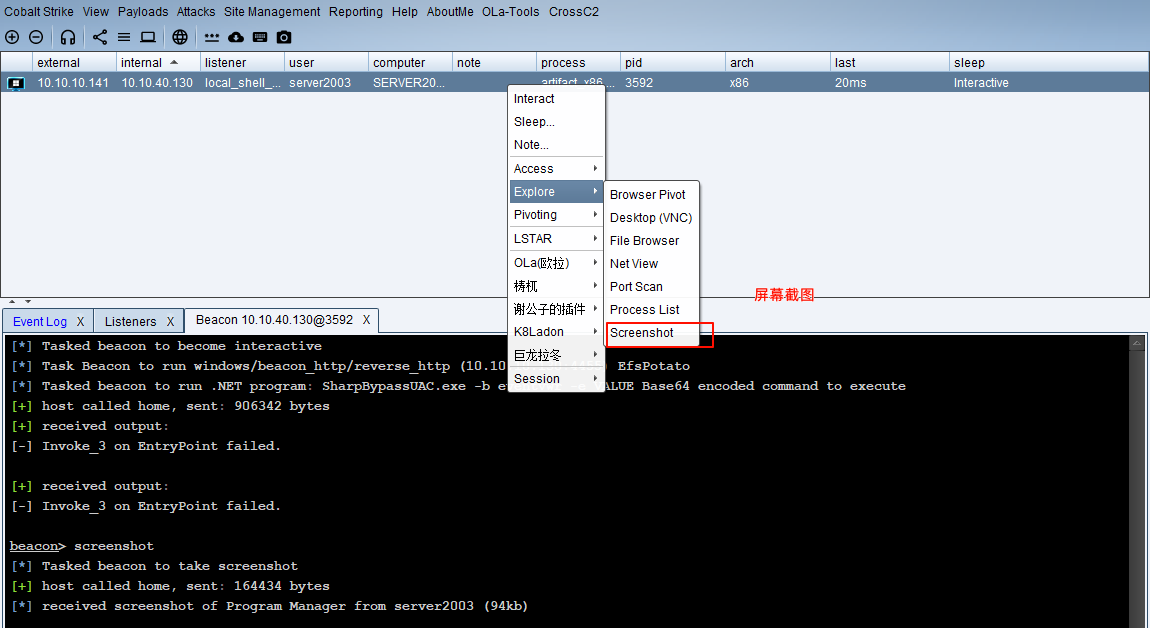Switch to the pivot graph view icon

(x=100, y=37)
